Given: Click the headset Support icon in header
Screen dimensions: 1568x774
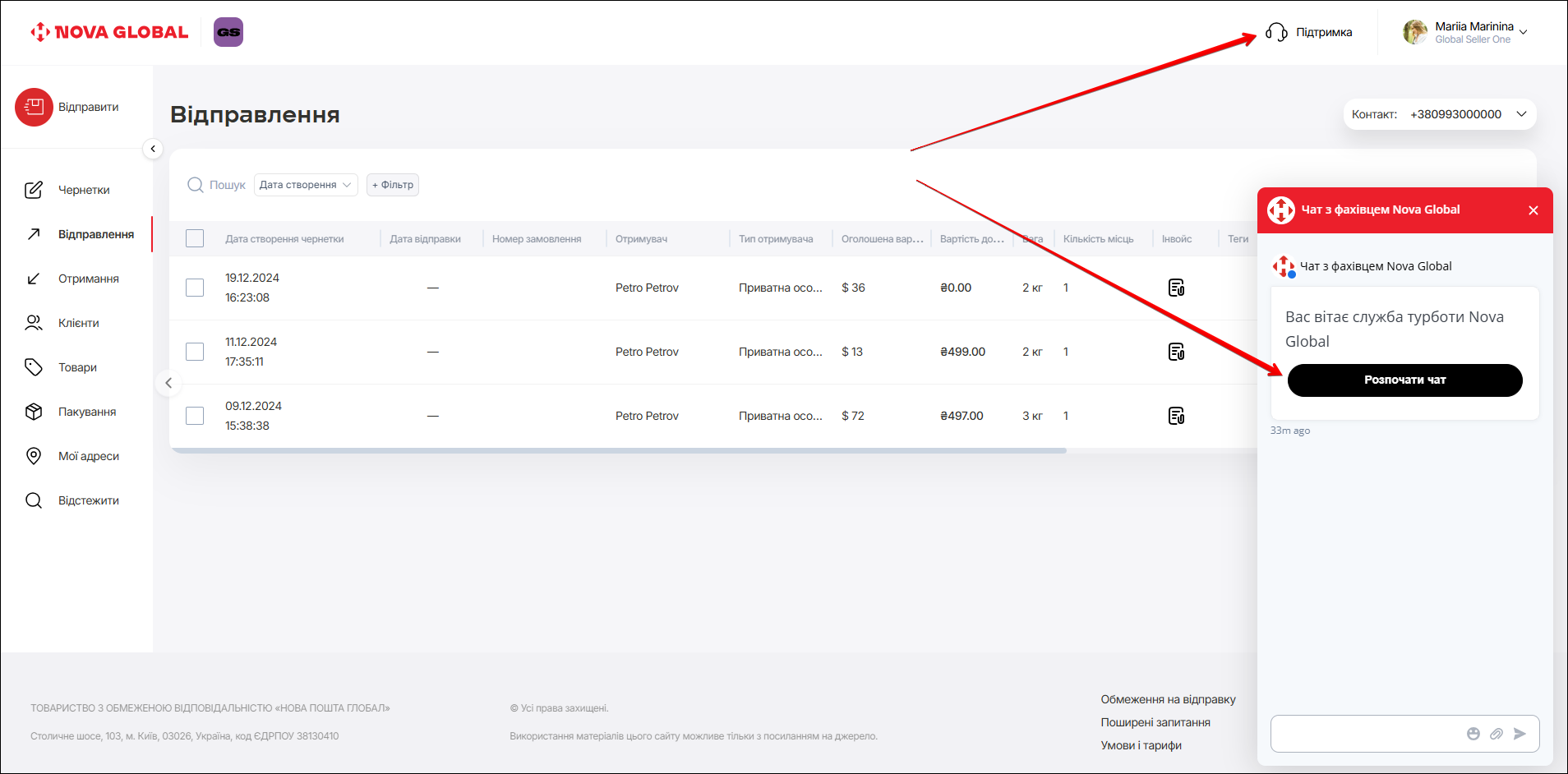Looking at the screenshot, I should click(1276, 32).
